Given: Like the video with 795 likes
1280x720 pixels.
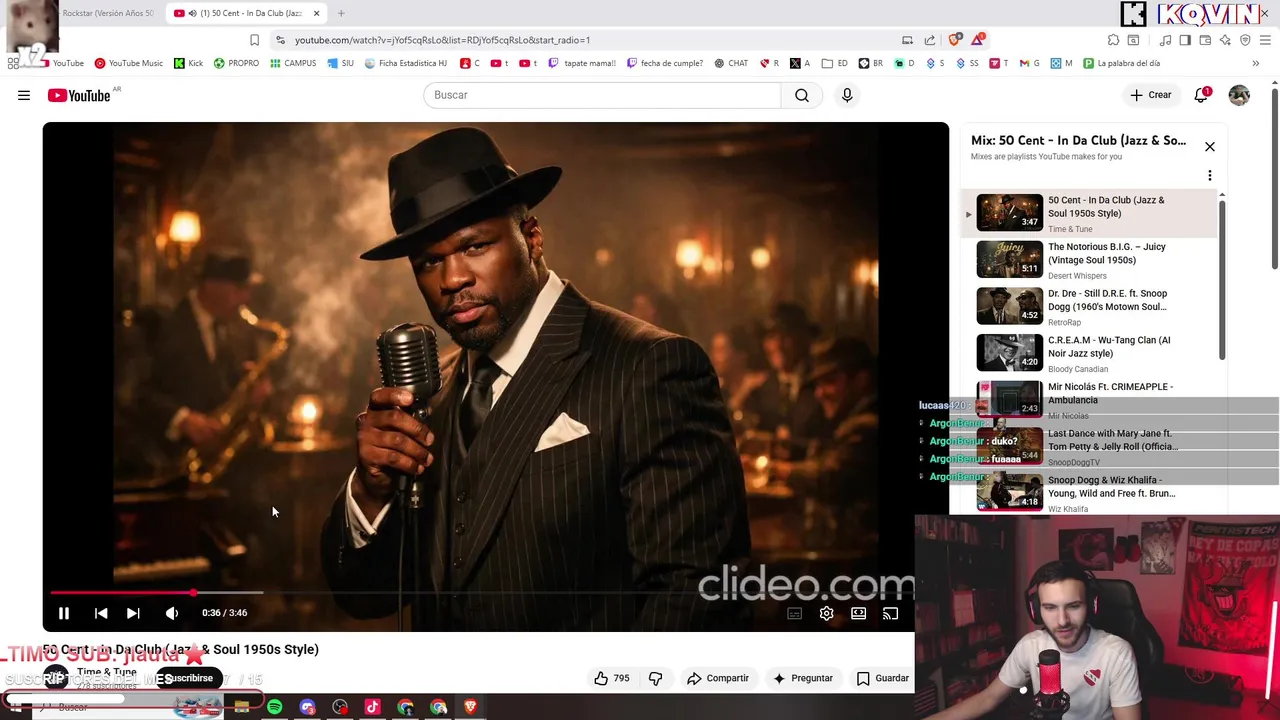Looking at the screenshot, I should pos(611,678).
